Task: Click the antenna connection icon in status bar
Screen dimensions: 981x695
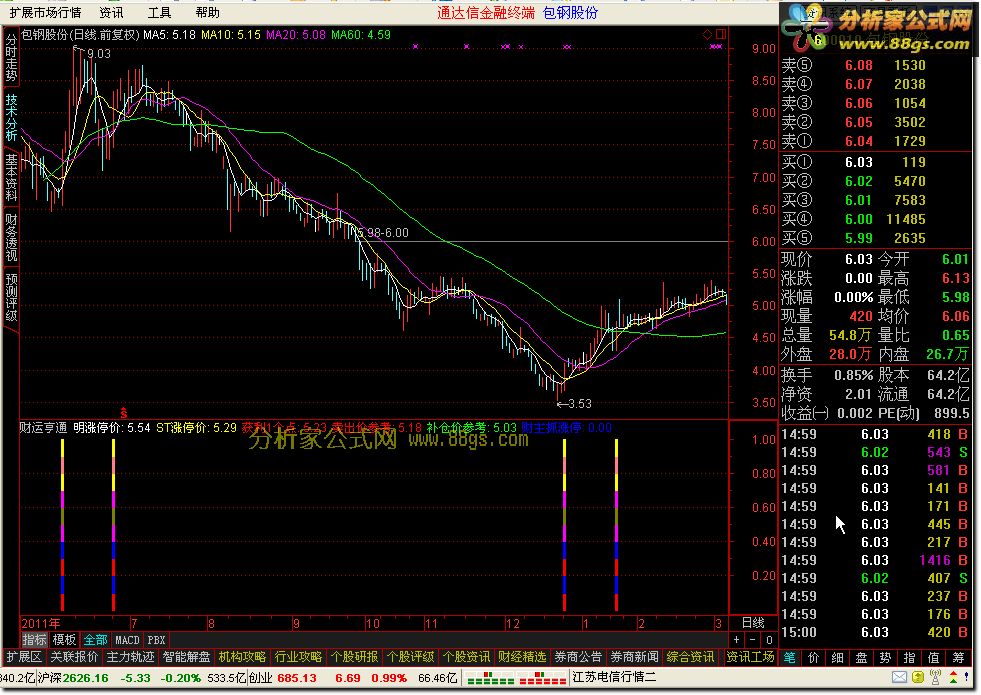Action: tap(936, 677)
